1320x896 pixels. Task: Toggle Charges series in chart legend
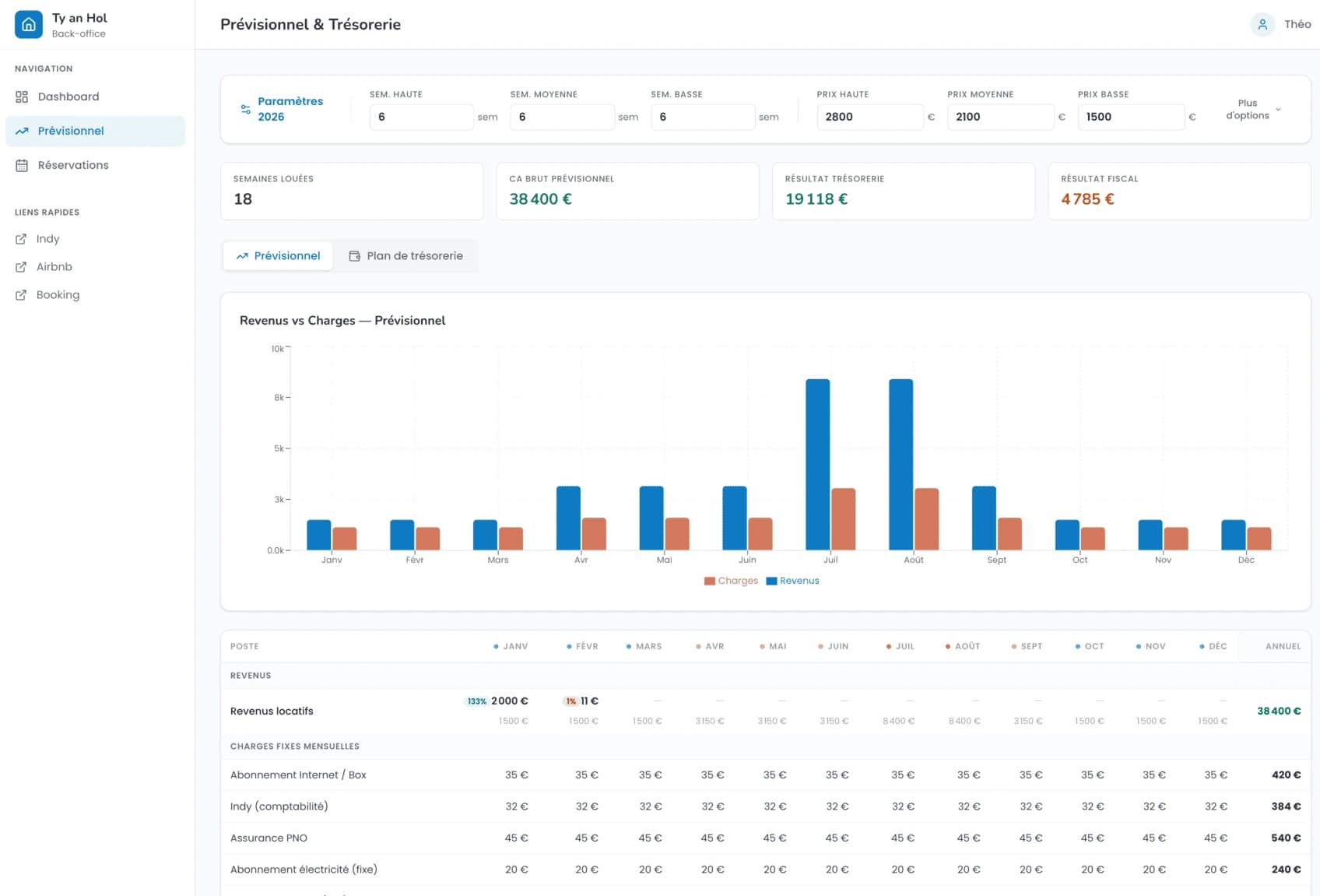731,581
